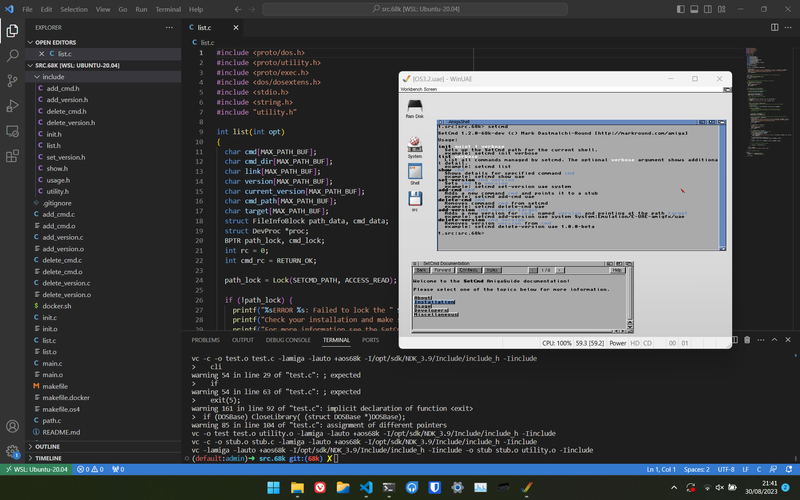
Task: Switch to the Problems panel tab
Action: coord(205,340)
